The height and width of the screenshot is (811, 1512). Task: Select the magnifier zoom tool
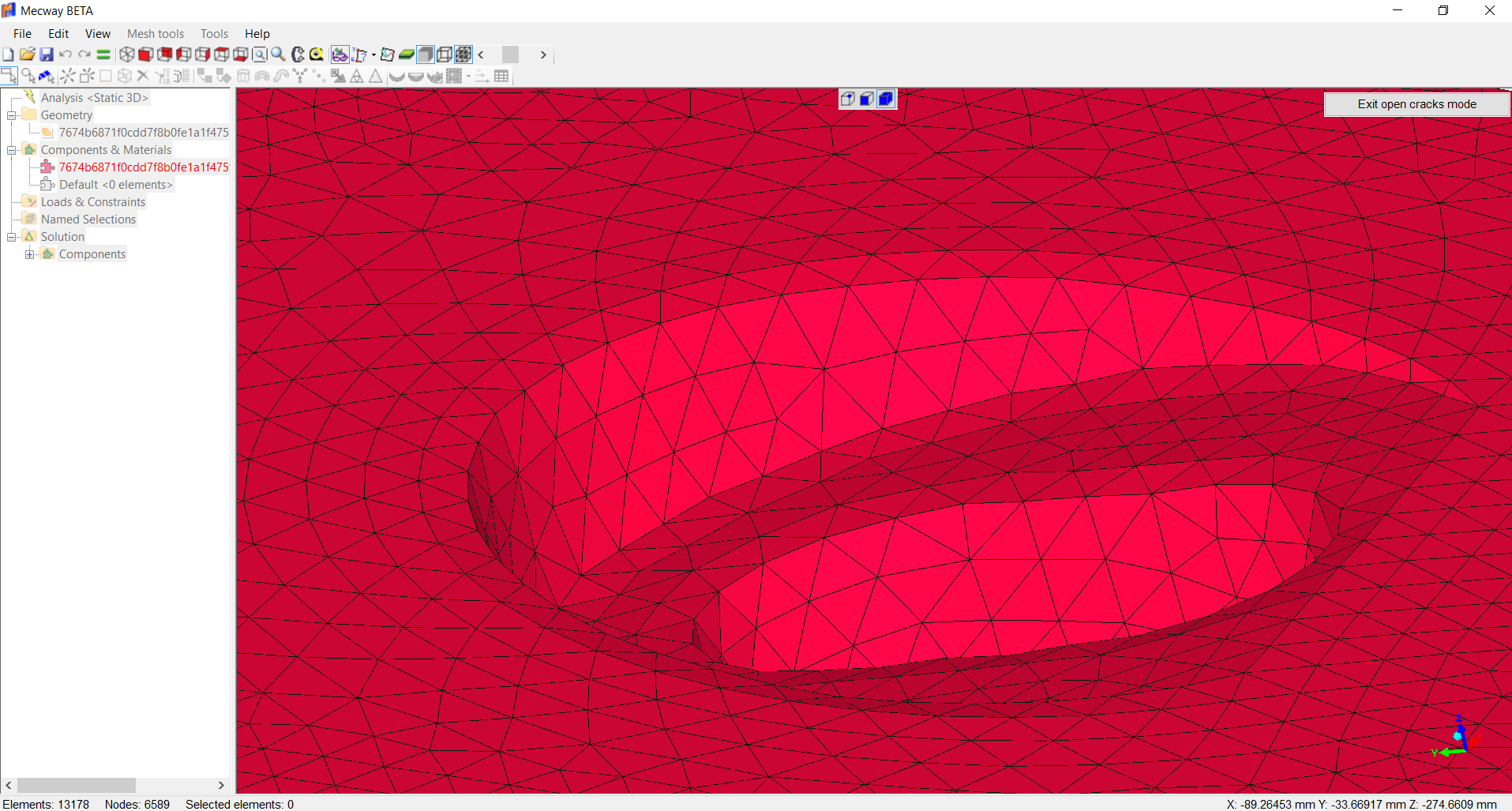[278, 54]
